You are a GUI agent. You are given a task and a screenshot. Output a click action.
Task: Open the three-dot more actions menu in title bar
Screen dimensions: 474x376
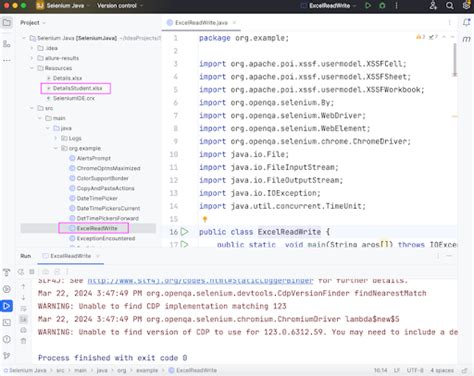point(396,6)
